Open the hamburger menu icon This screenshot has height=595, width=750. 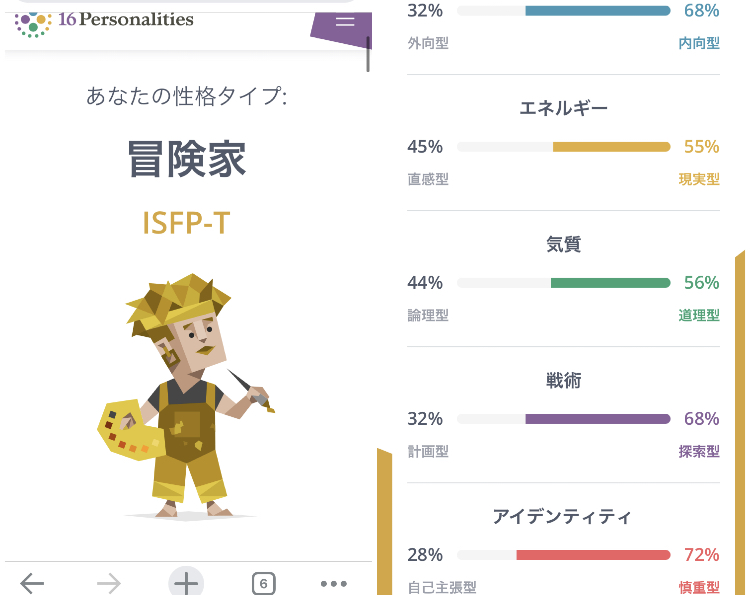(x=345, y=20)
